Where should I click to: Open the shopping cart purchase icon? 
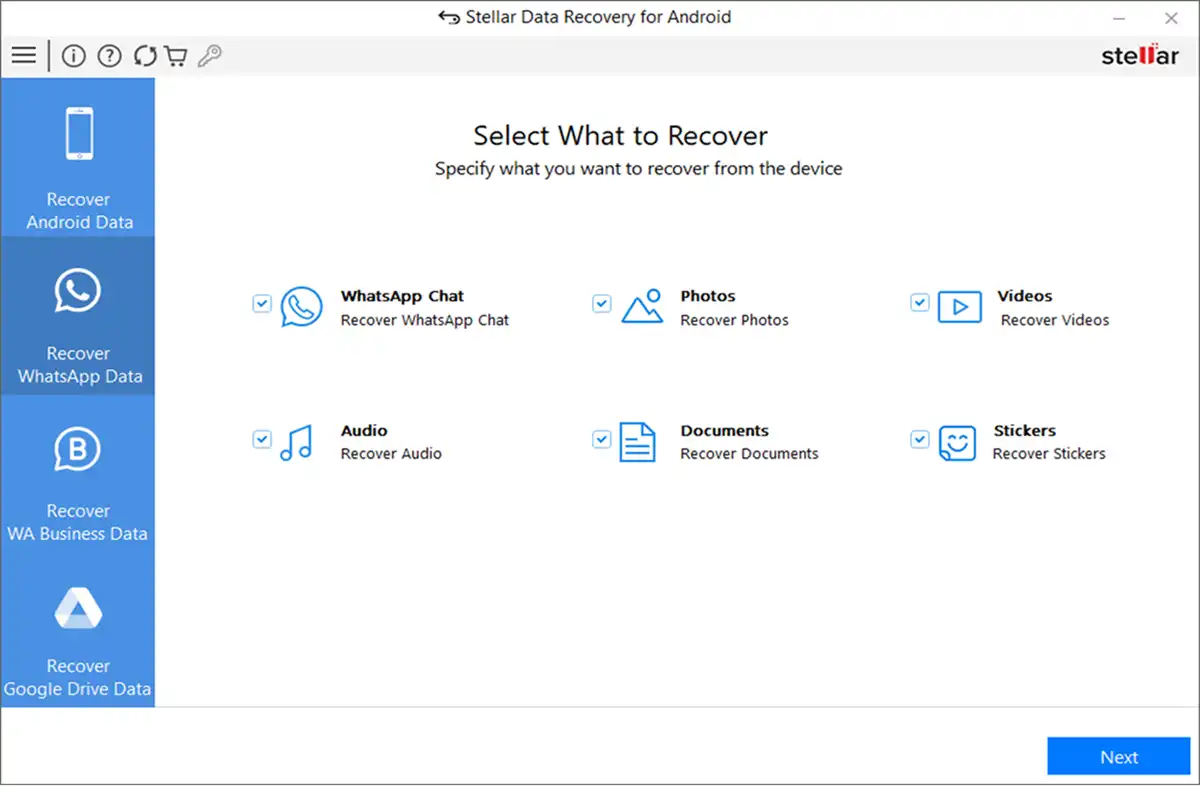pyautogui.click(x=175, y=55)
